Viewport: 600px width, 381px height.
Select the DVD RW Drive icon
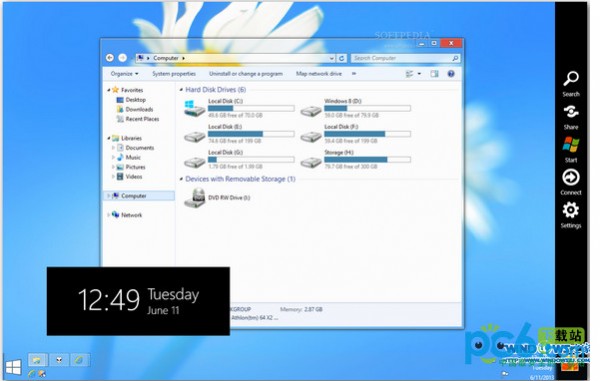pos(195,198)
